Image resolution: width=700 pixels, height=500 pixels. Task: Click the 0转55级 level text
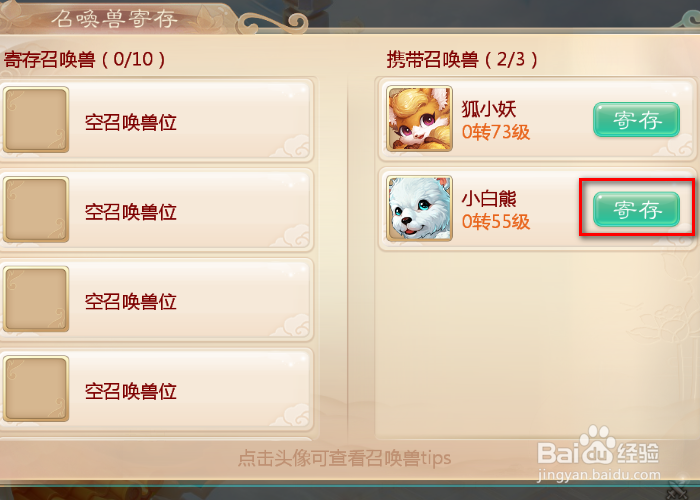click(496, 221)
